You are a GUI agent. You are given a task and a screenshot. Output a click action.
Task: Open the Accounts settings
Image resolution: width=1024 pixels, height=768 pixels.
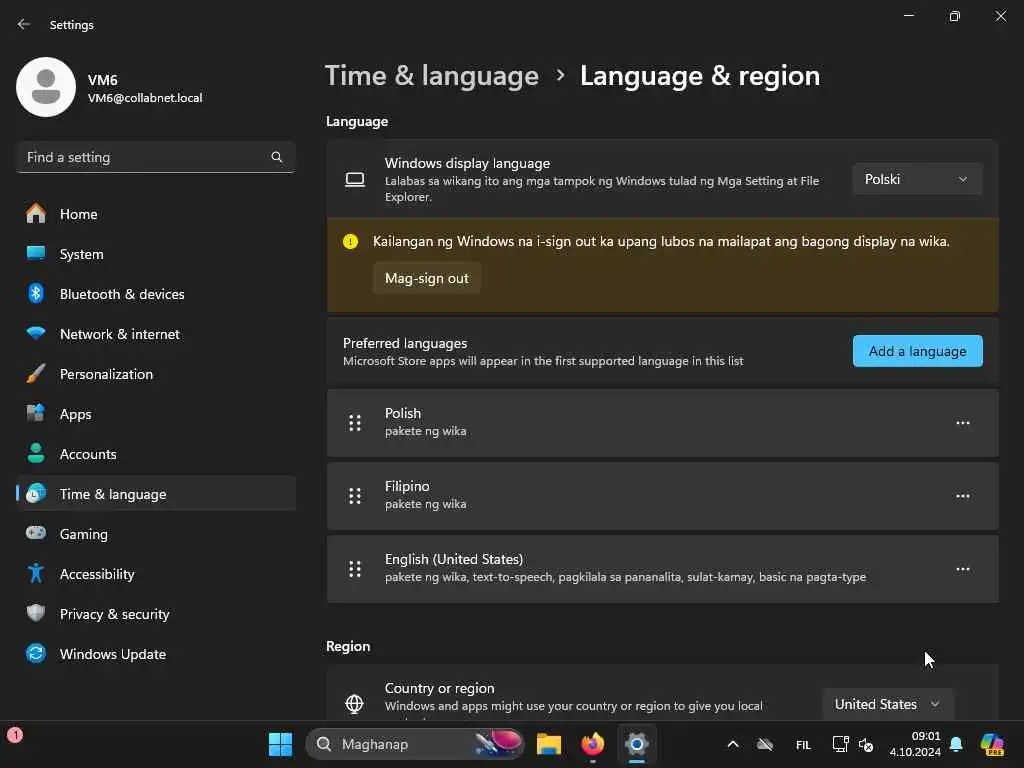click(155, 454)
